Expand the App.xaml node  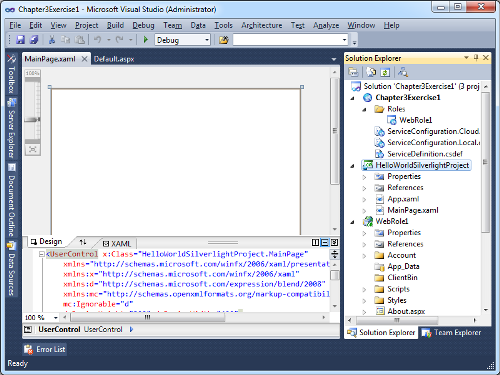click(x=364, y=200)
